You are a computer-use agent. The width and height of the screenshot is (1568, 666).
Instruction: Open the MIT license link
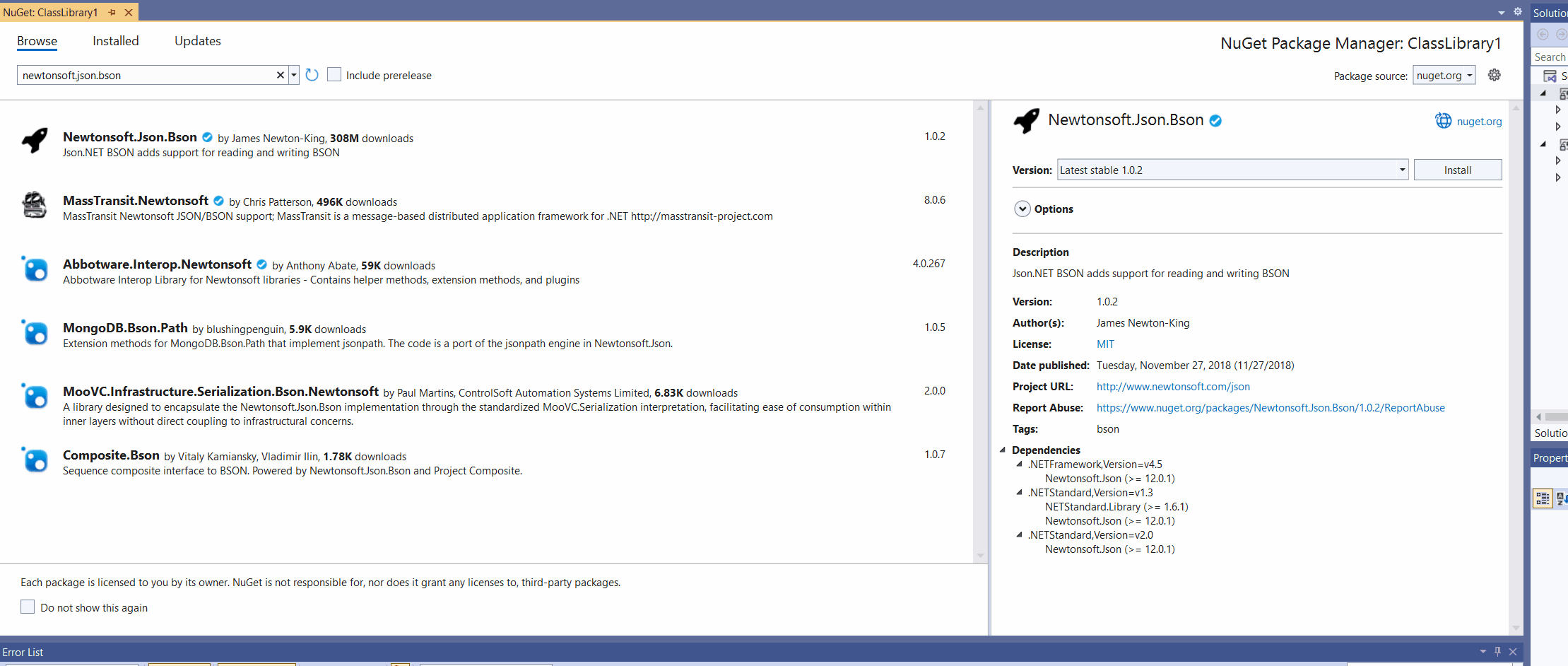[x=1105, y=344]
